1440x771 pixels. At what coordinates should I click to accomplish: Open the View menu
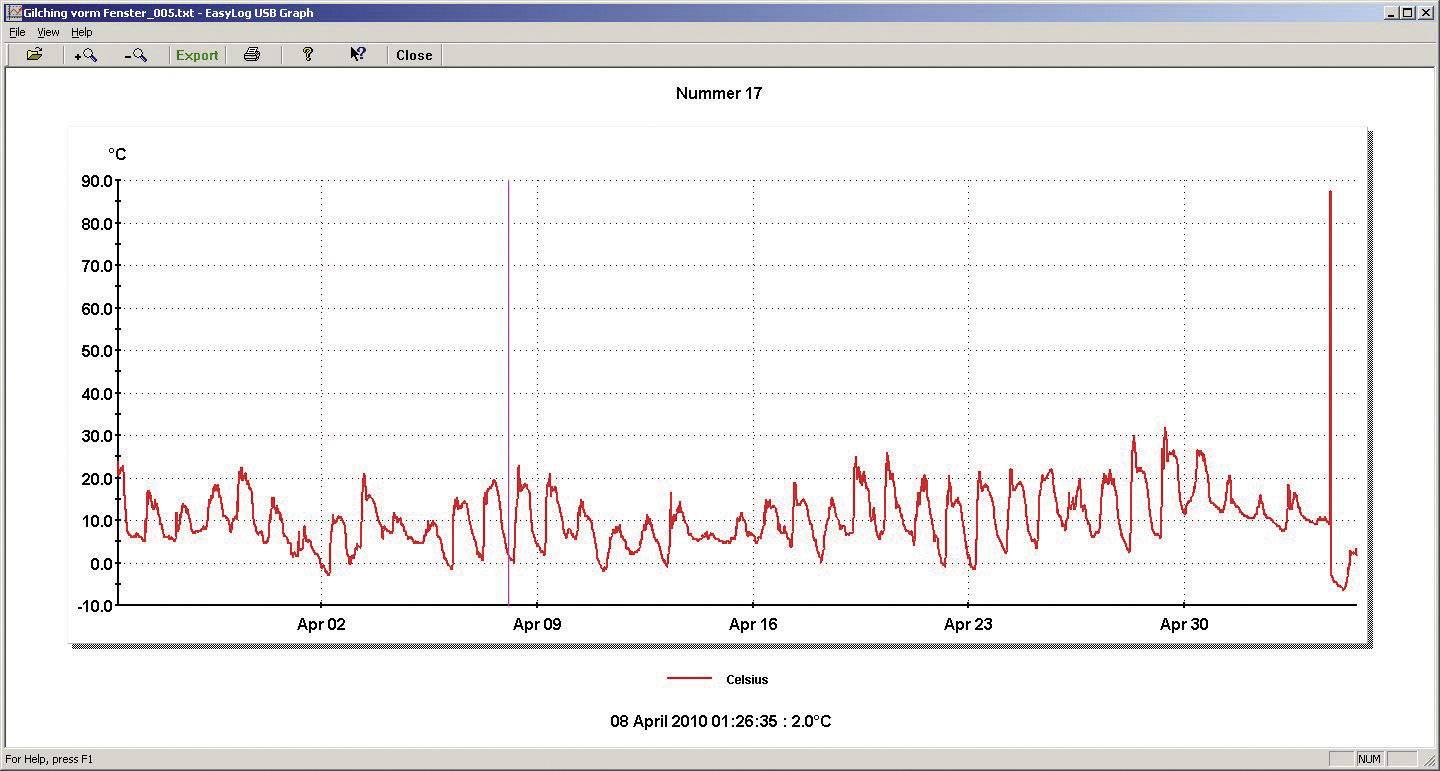pos(47,32)
